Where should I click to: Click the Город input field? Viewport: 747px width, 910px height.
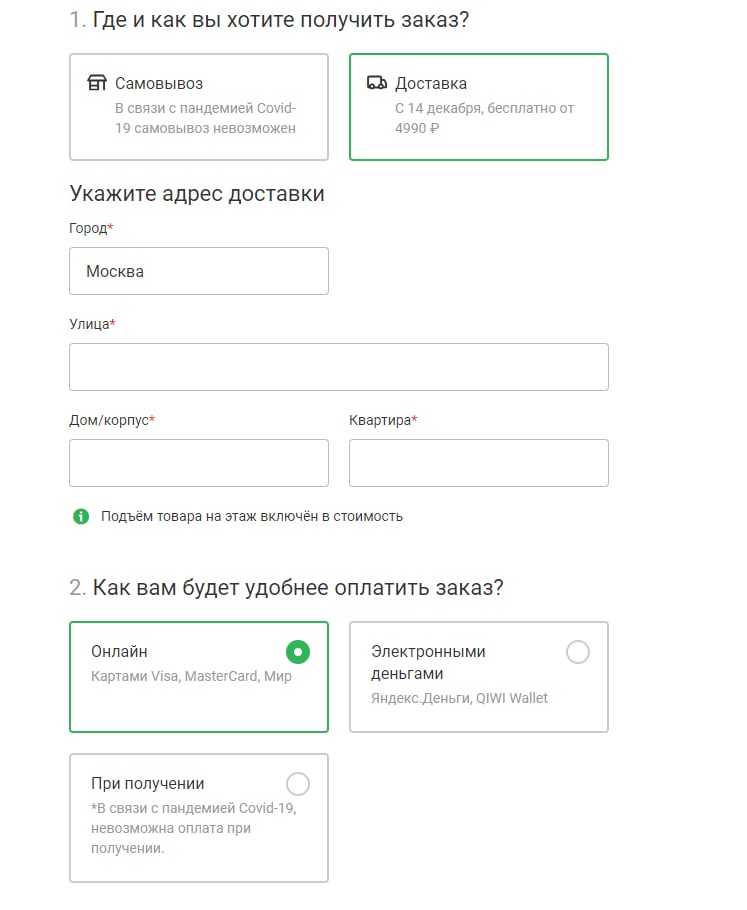tap(198, 271)
